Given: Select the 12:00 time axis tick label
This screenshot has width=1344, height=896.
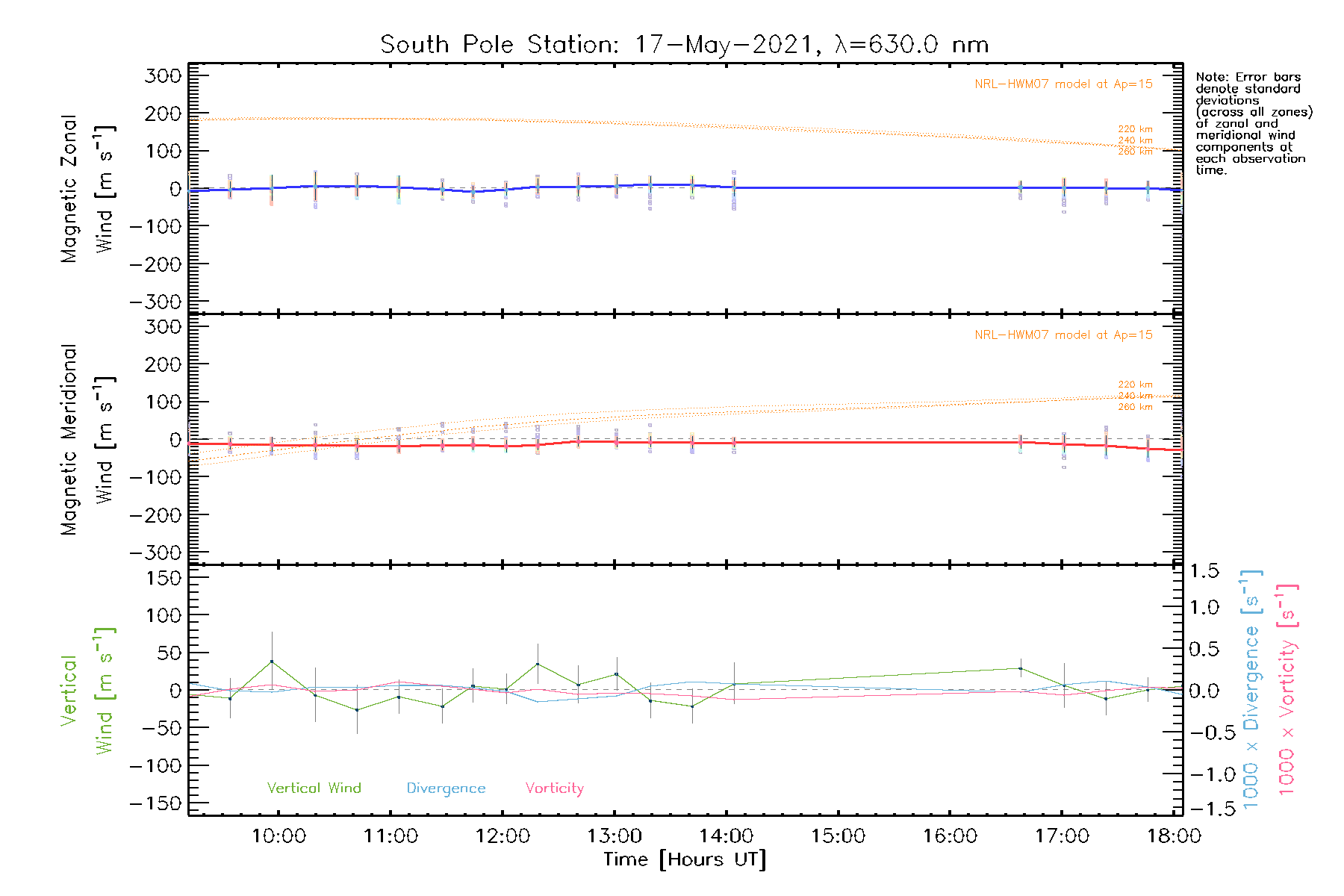Looking at the screenshot, I should [503, 836].
